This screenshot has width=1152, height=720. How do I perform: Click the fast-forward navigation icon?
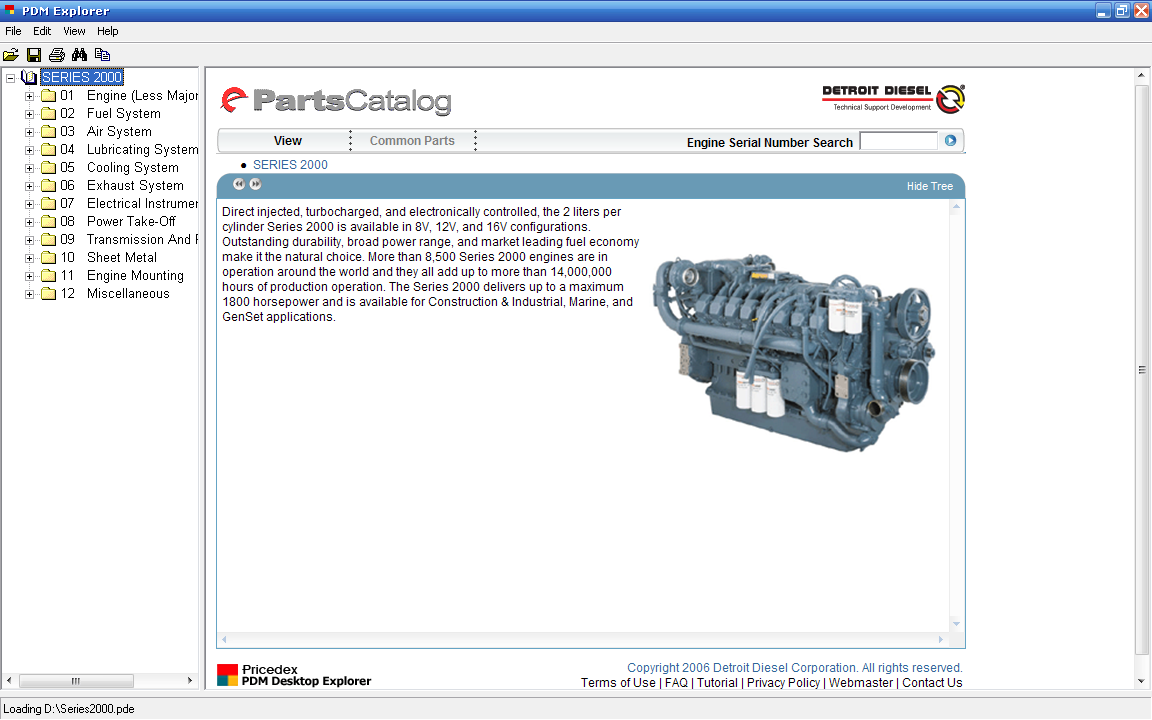255,184
